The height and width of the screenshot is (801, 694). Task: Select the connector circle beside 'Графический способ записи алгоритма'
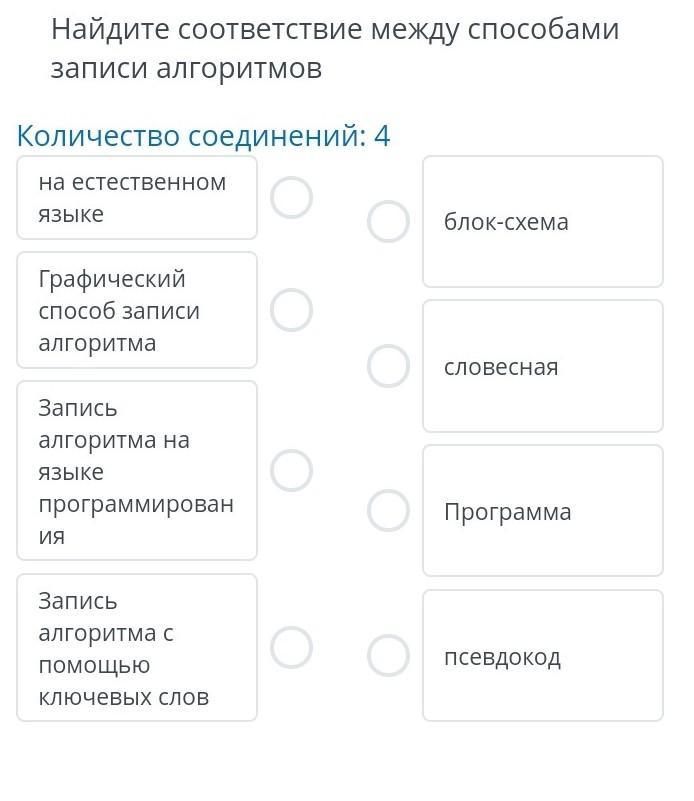tap(291, 310)
